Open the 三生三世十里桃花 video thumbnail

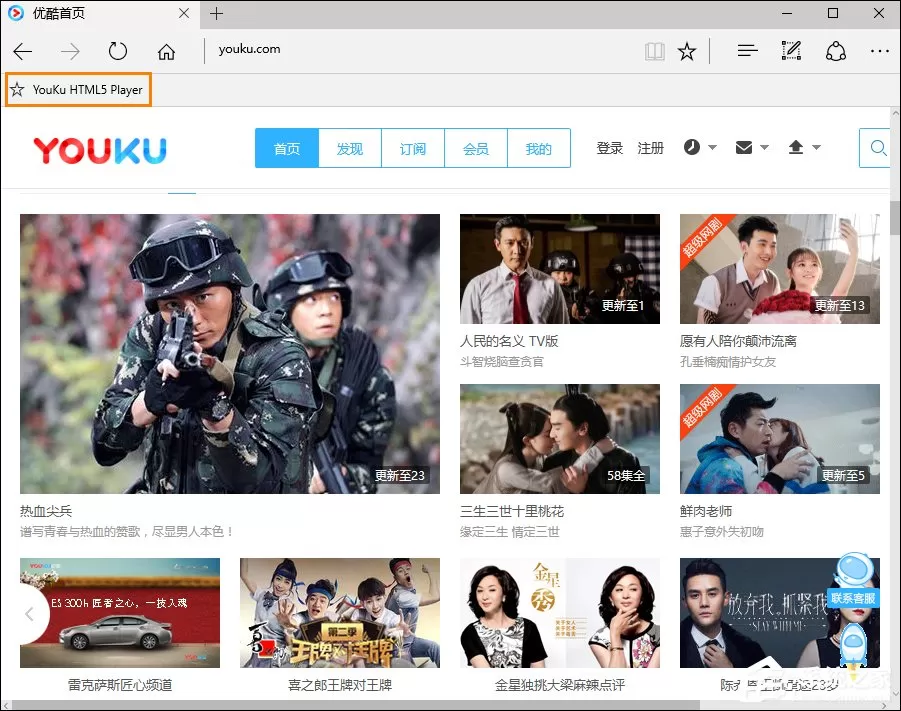pos(560,439)
